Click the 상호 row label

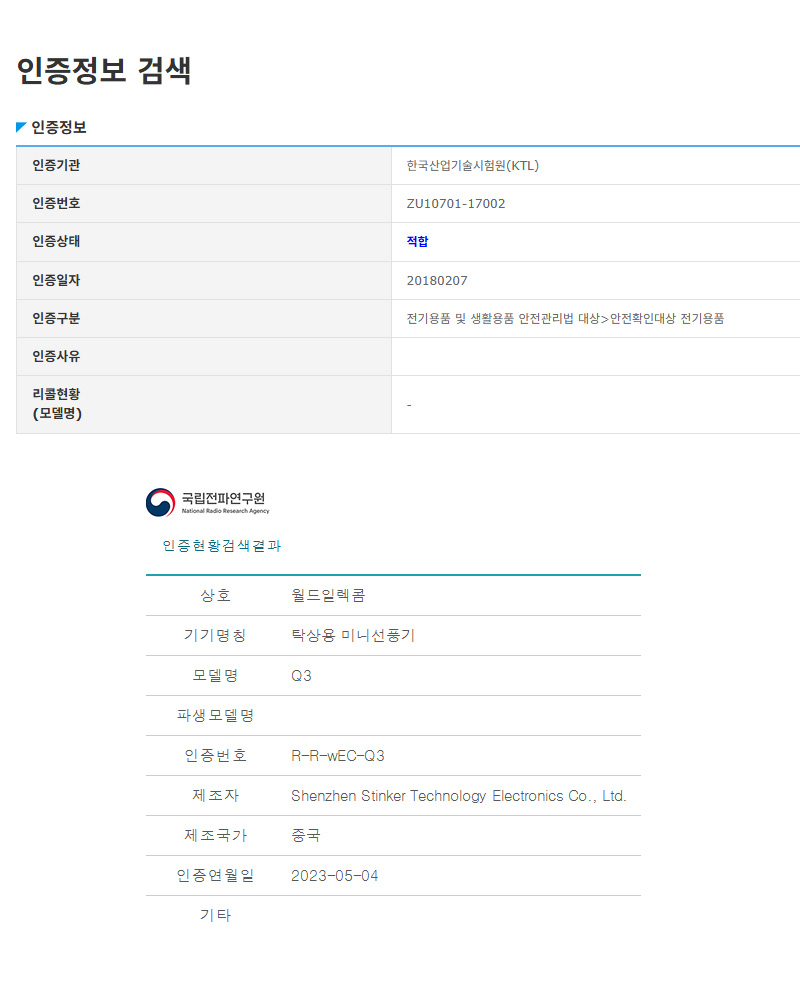[x=215, y=596]
